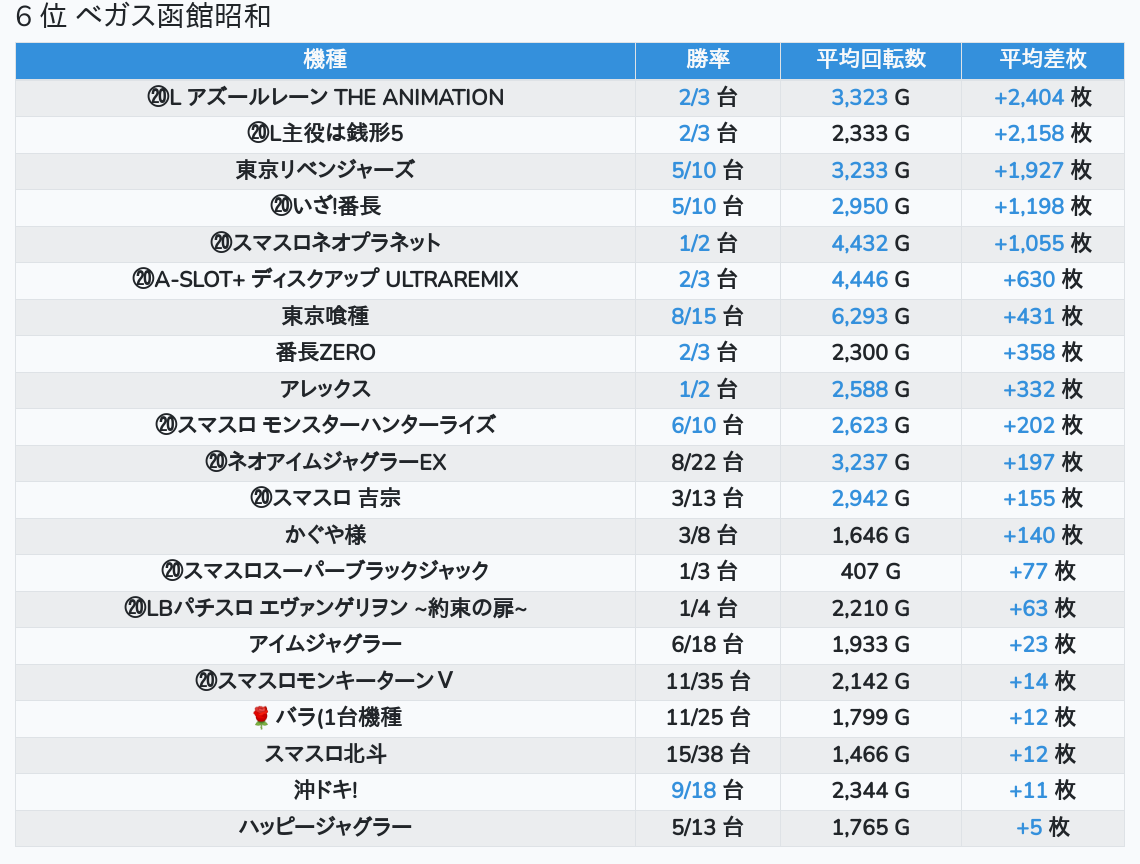Click the ⑳ mark before ネオアイムジャグラーEX
Viewport: 1140px width, 864px height.
click(216, 462)
